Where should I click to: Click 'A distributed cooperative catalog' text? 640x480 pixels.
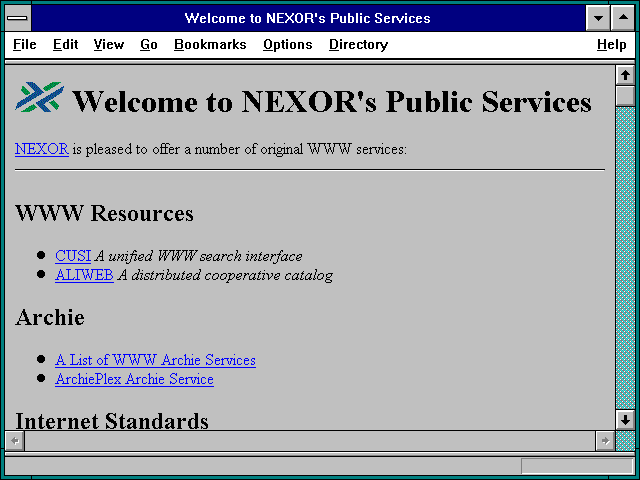click(x=225, y=276)
